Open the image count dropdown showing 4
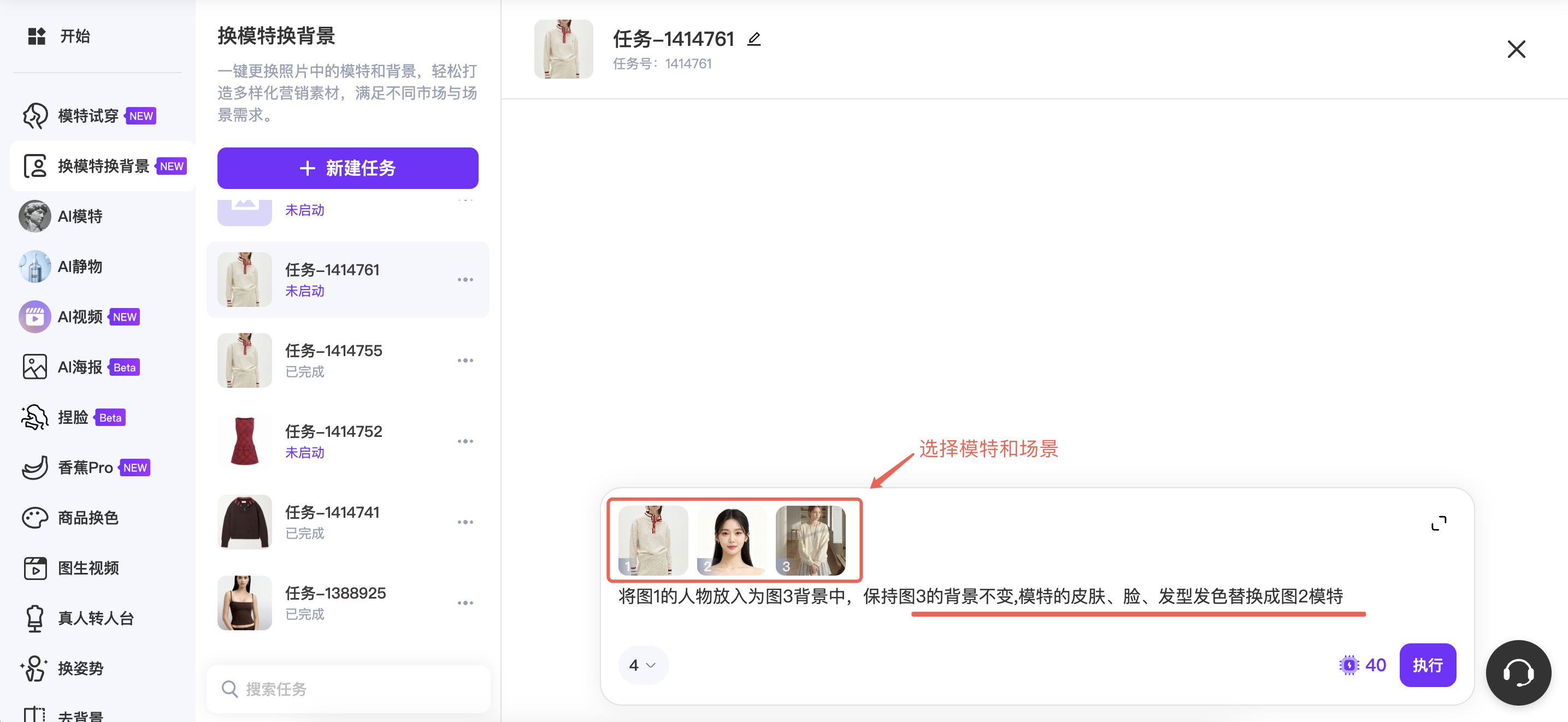The image size is (1568, 722). [643, 665]
